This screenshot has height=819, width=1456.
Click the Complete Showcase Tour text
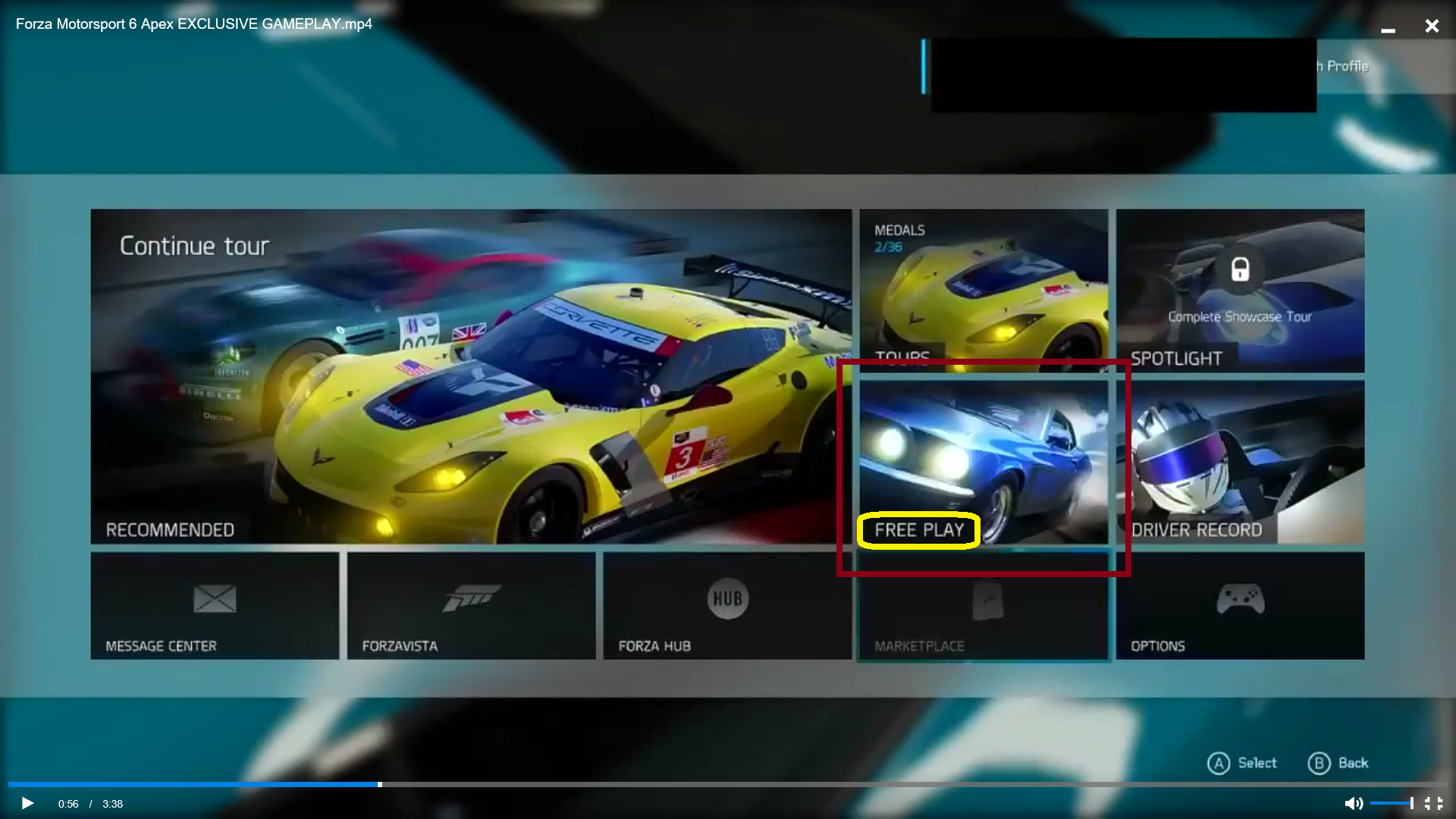pyautogui.click(x=1240, y=317)
